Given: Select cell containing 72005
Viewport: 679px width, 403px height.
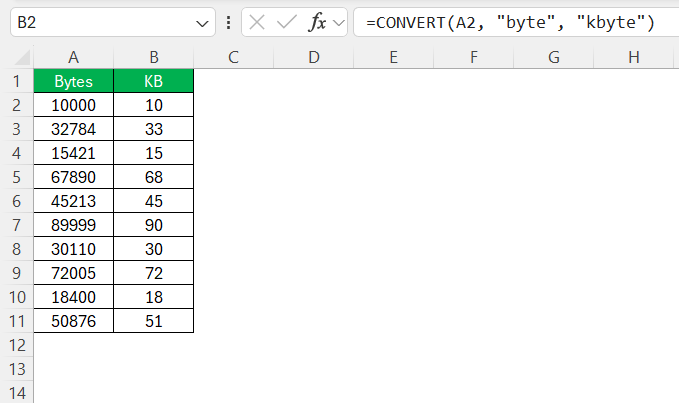Looking at the screenshot, I should tap(74, 273).
